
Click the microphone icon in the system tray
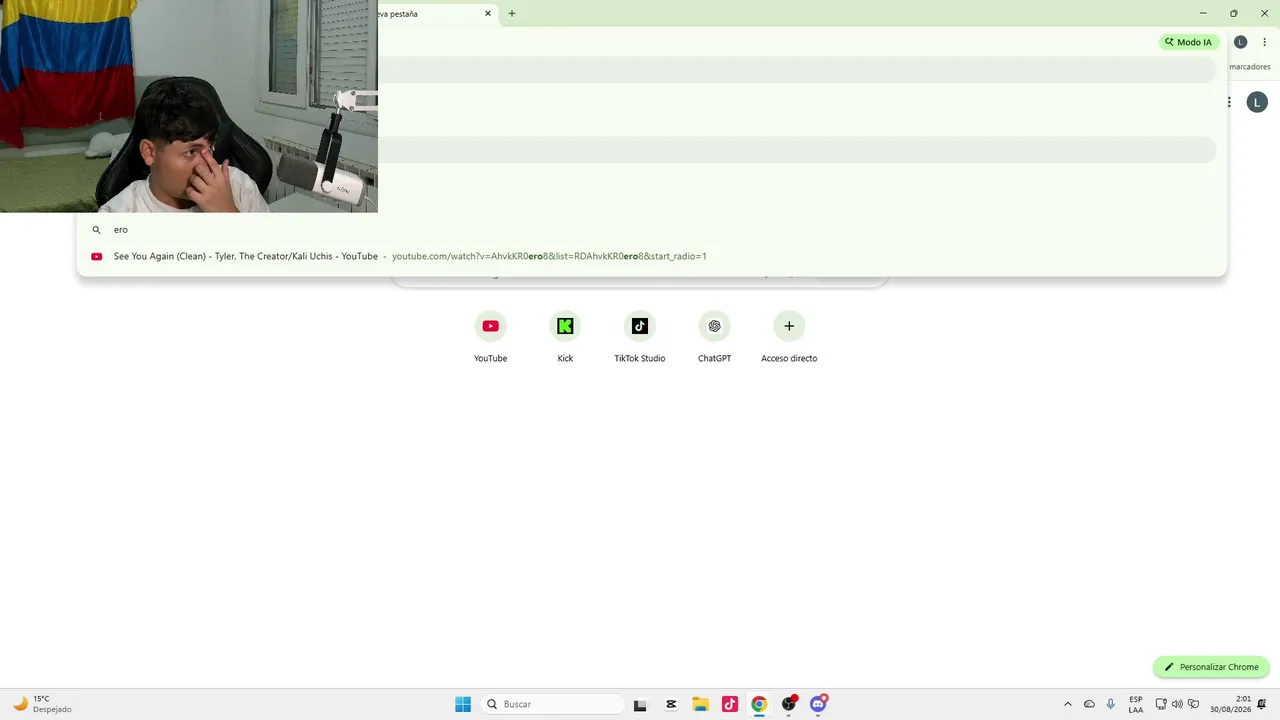[x=1110, y=704]
